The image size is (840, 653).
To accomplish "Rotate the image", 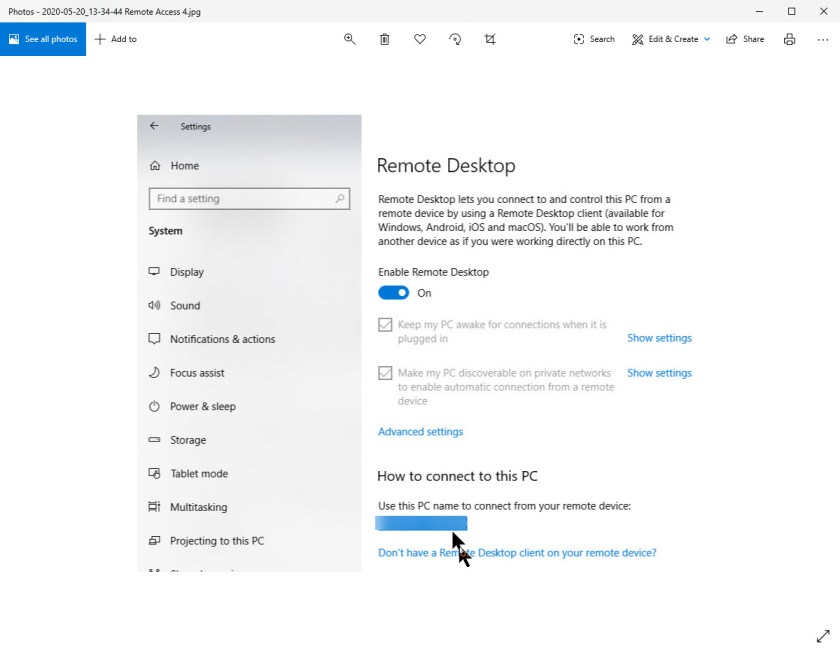I will (x=454, y=39).
